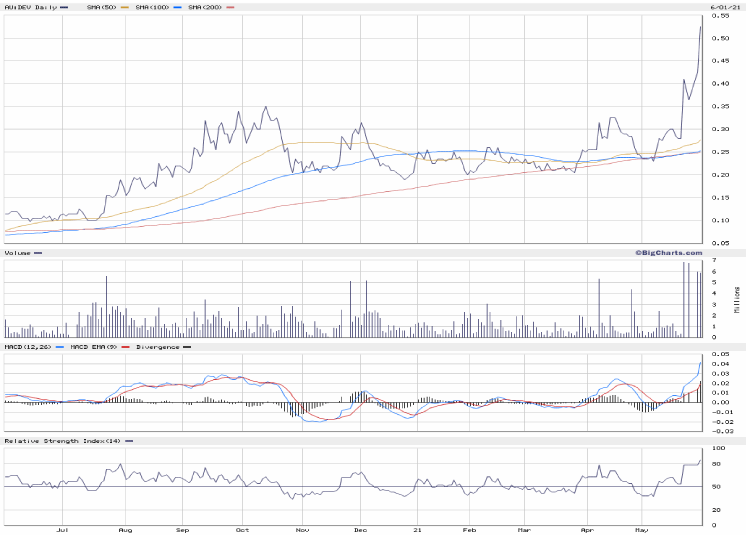The height and width of the screenshot is (536, 746).
Task: Click the 0.05 MACD axis label
Action: tap(718, 355)
